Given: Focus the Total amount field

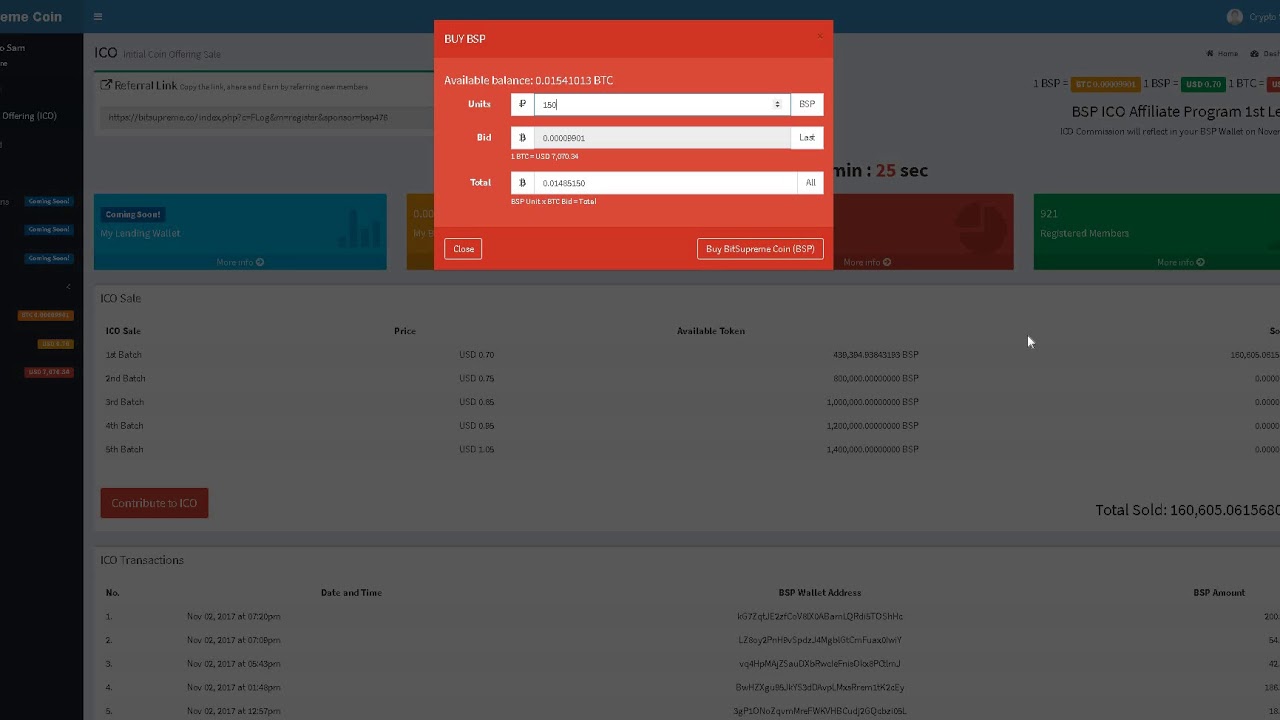Looking at the screenshot, I should point(665,183).
